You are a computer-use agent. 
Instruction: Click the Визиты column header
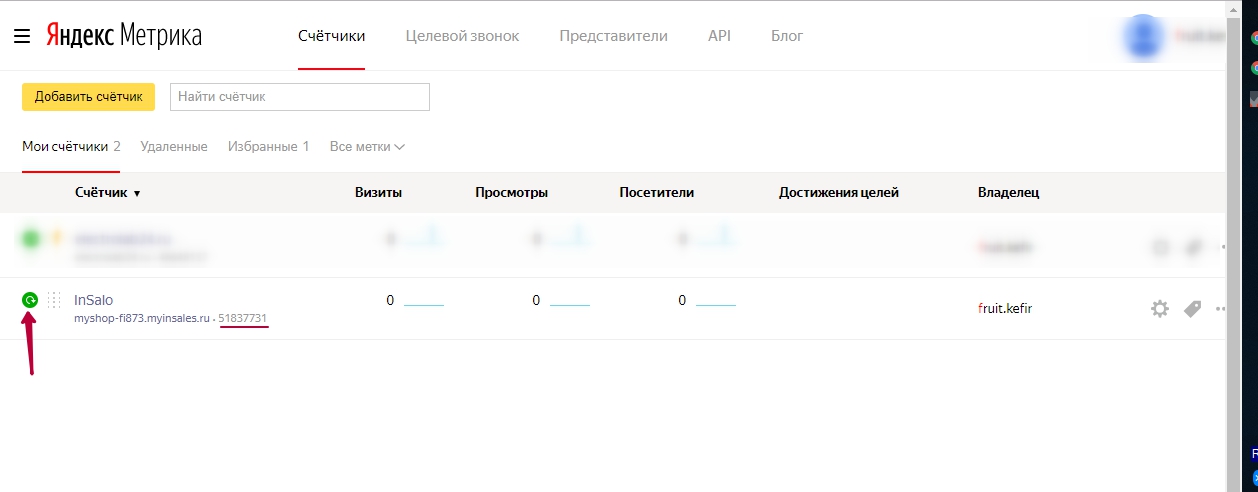tap(378, 193)
